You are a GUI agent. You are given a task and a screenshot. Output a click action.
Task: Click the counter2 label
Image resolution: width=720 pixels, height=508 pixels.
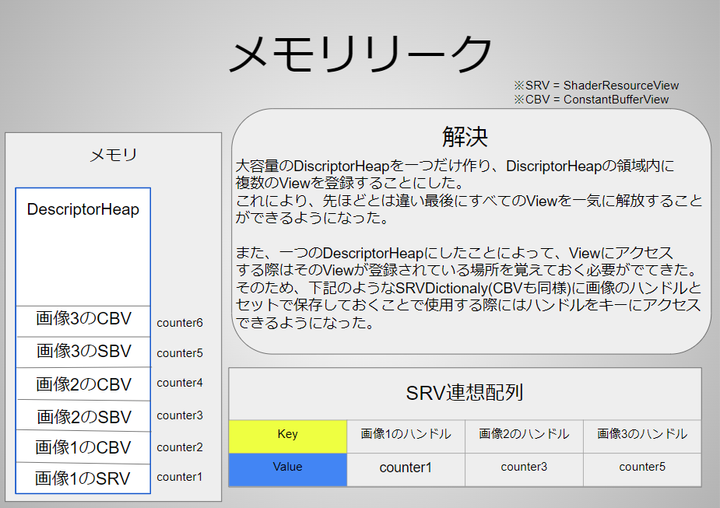coord(180,447)
